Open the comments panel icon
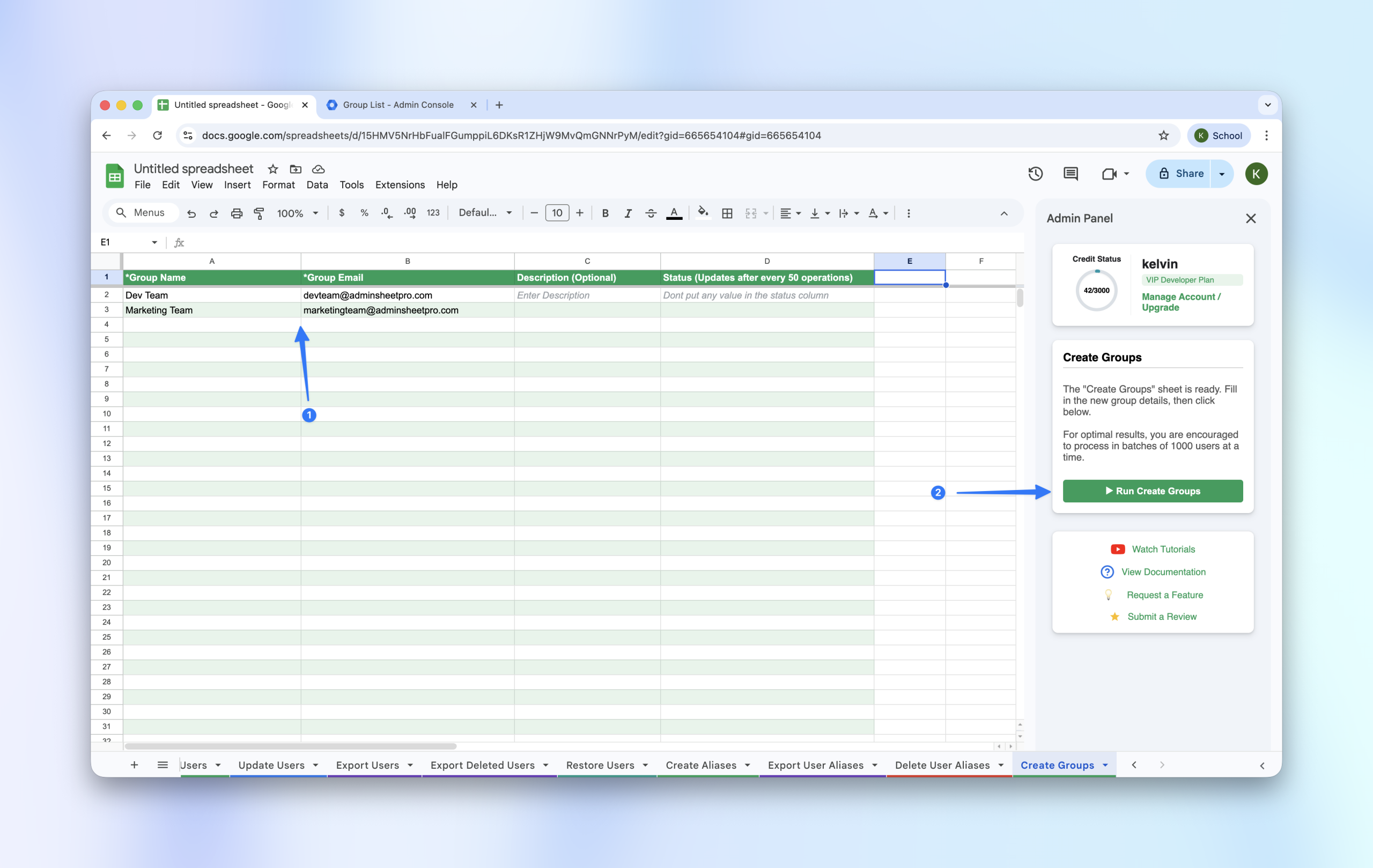Image resolution: width=1373 pixels, height=868 pixels. [1070, 174]
